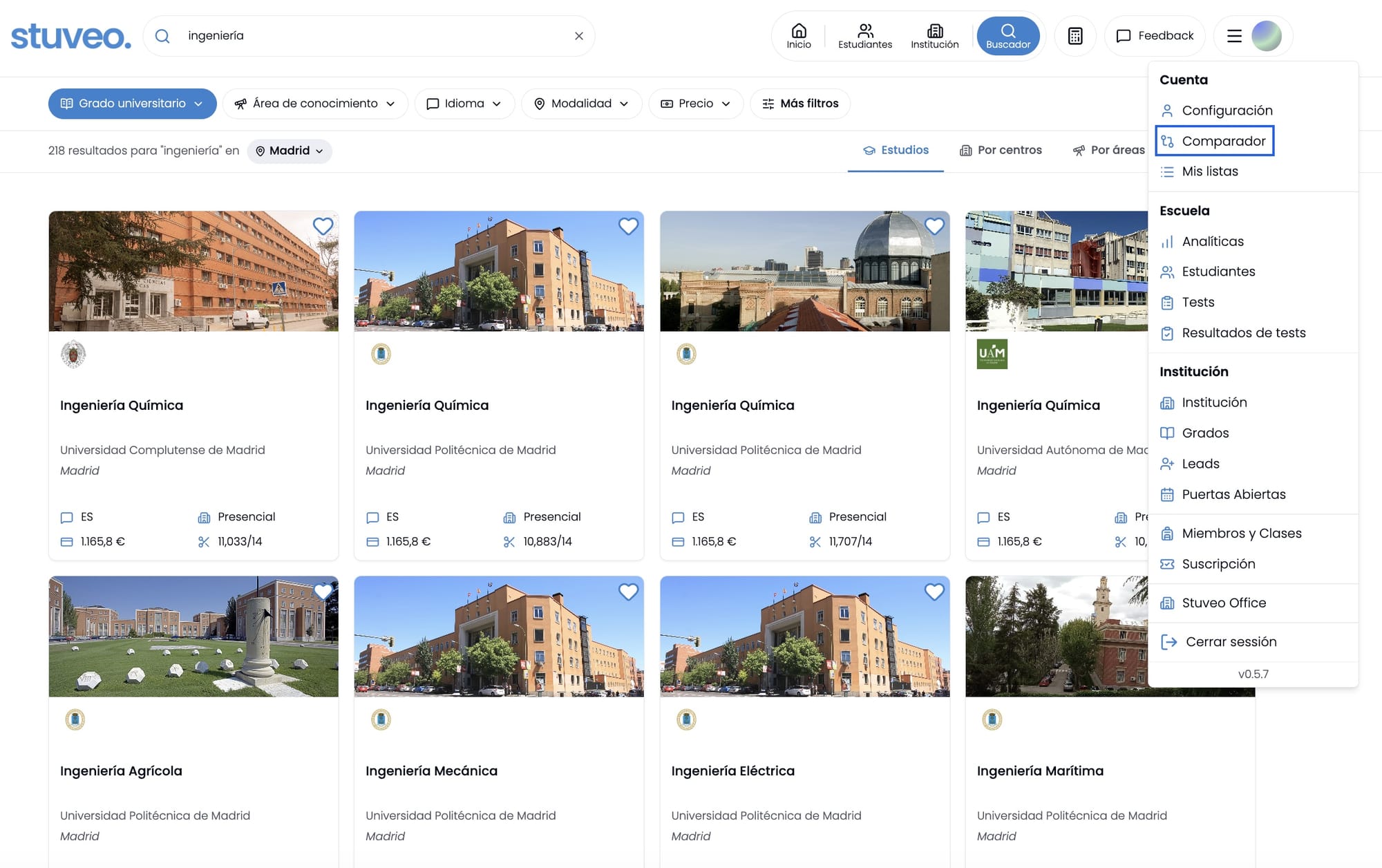Open Institución entry in the dropdown menu
This screenshot has width=1382, height=868.
(x=1204, y=402)
